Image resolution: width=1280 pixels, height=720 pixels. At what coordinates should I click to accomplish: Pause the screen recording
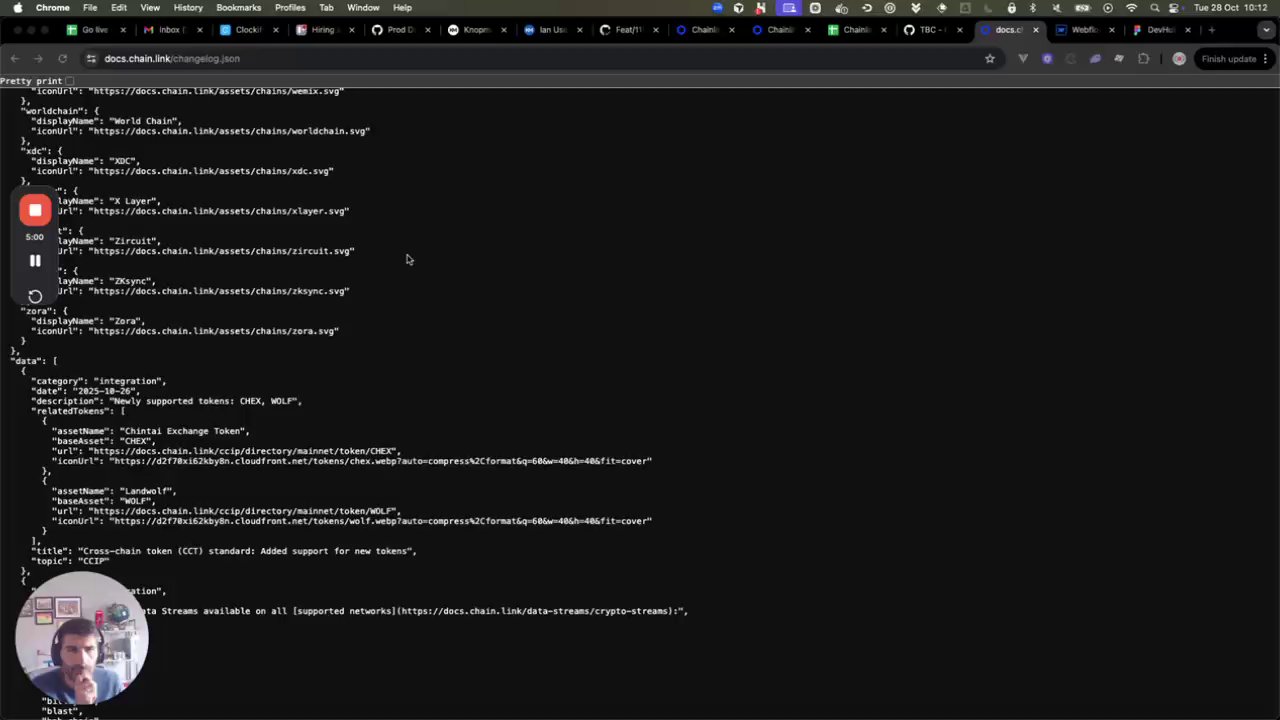(35, 260)
